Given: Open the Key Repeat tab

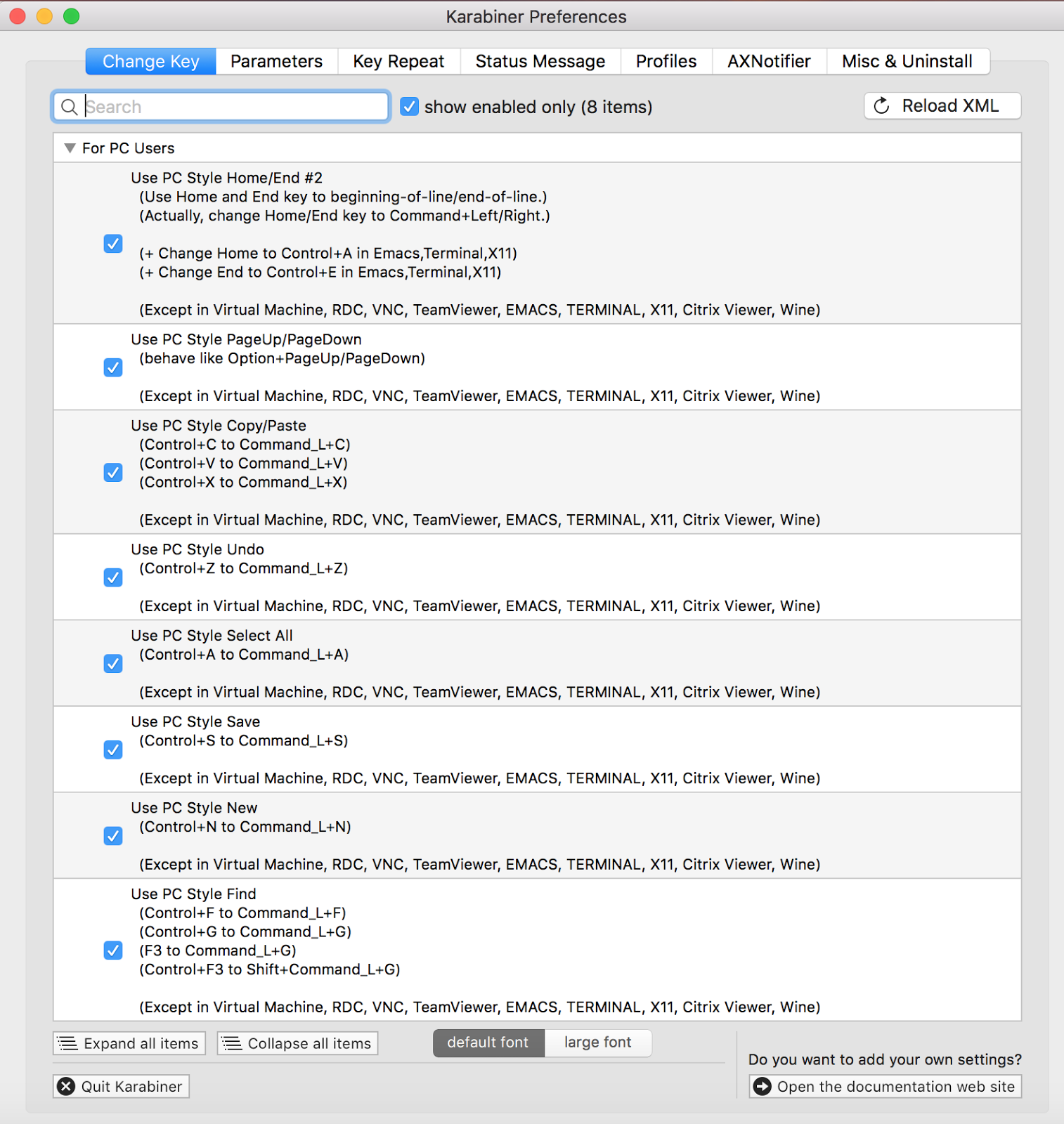Looking at the screenshot, I should click(x=398, y=61).
